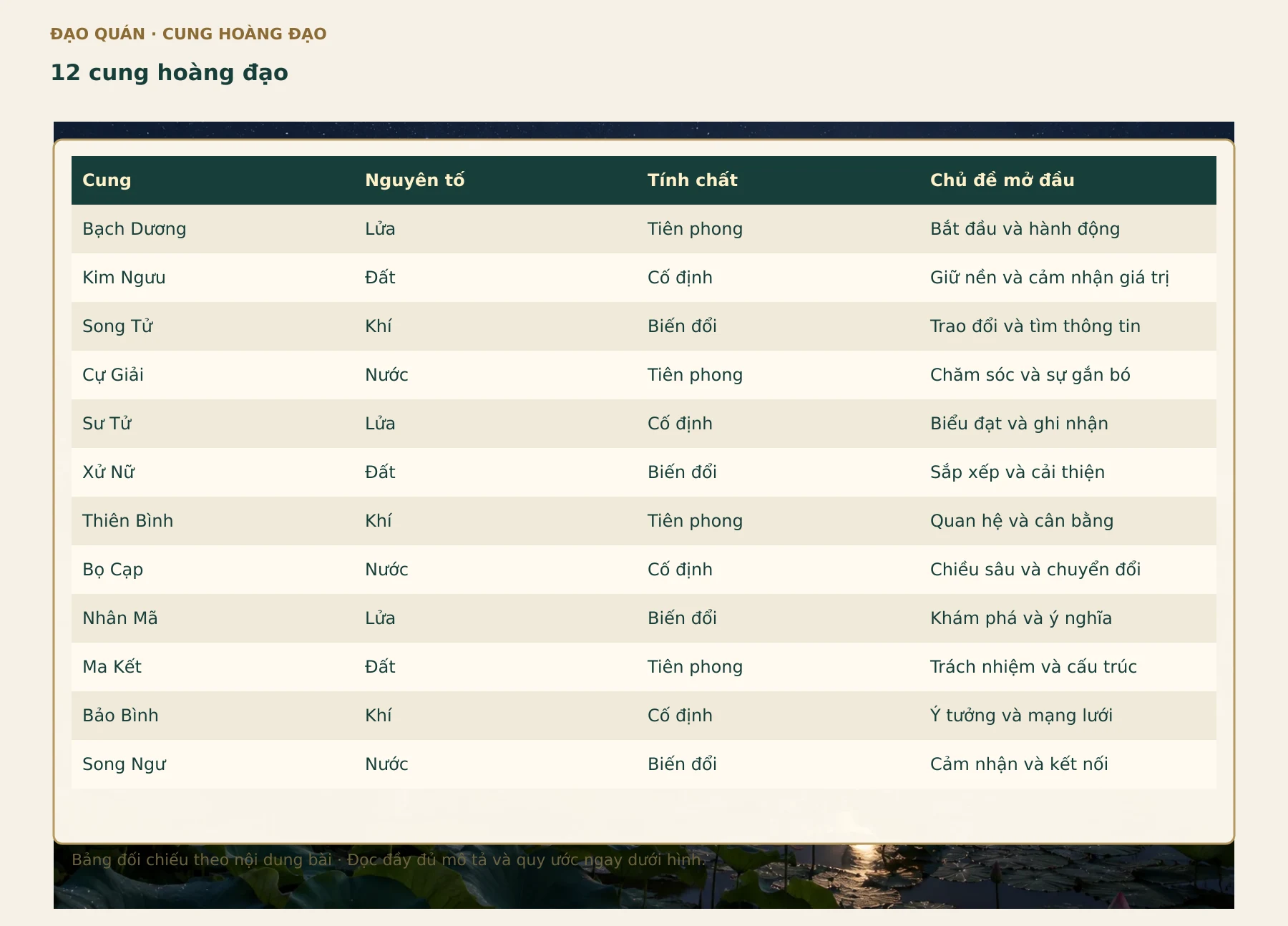Screen dimensions: 1288x926
Task: Click 'Ý tưởng và mạng lưới'
Action: [x=1021, y=716]
